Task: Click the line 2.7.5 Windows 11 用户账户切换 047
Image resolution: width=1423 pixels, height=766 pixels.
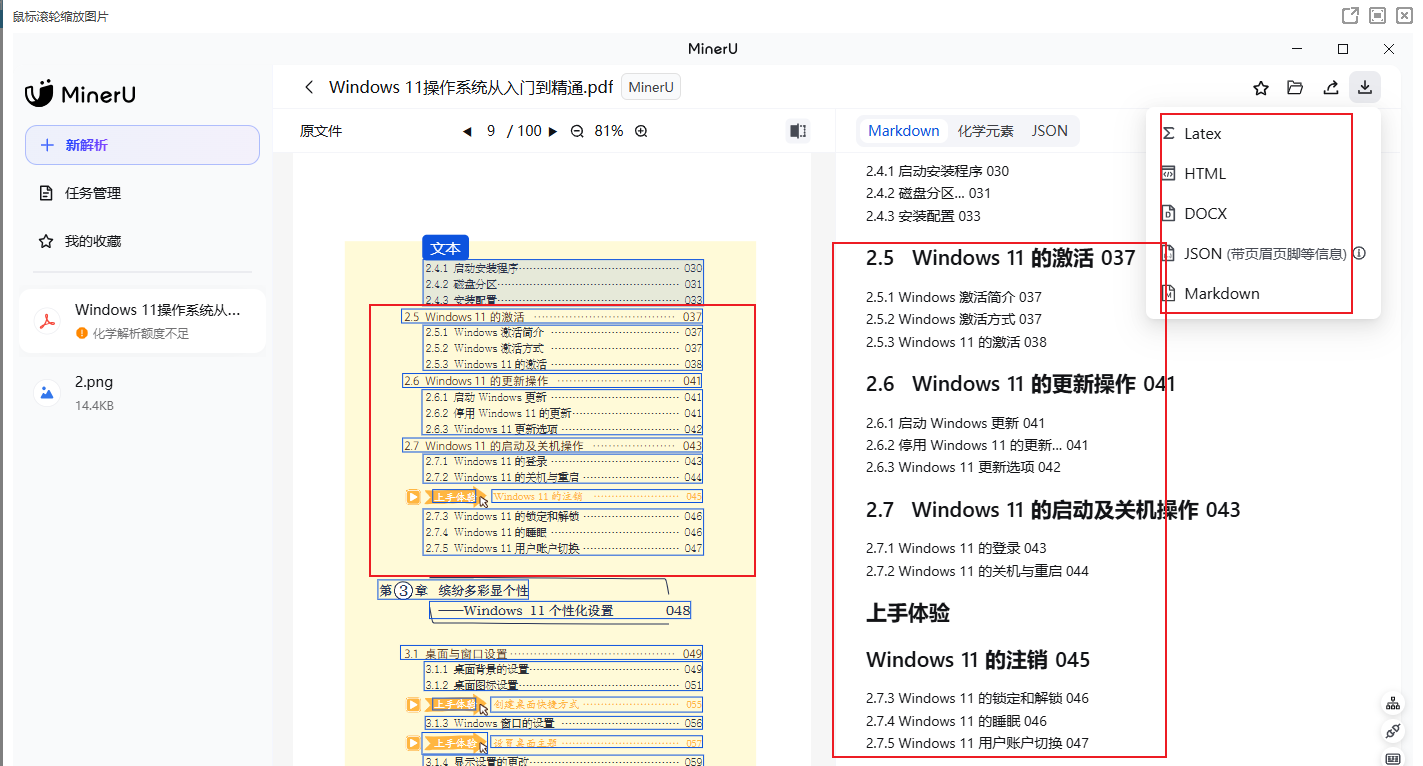Action: point(977,743)
